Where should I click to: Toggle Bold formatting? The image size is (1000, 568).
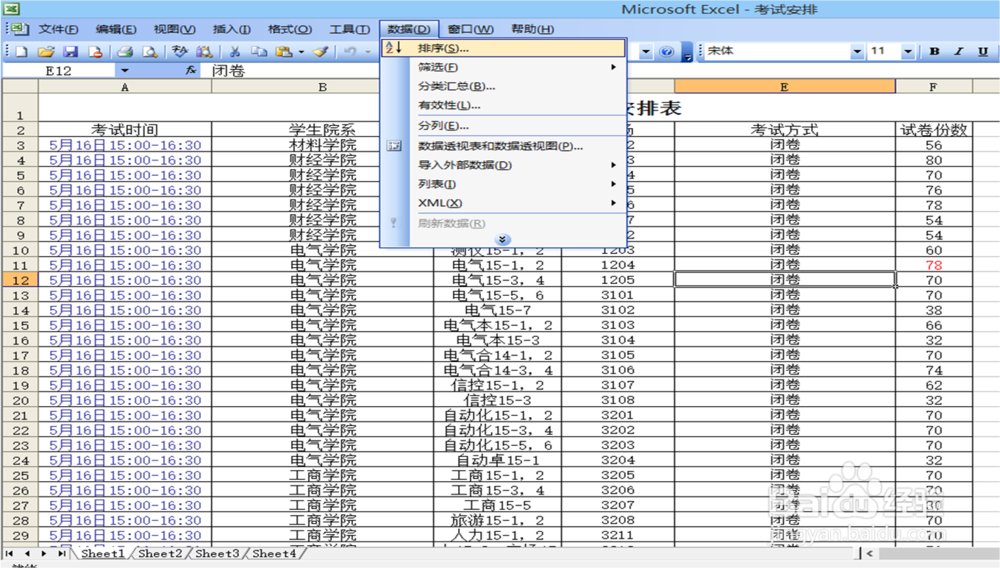[x=934, y=51]
